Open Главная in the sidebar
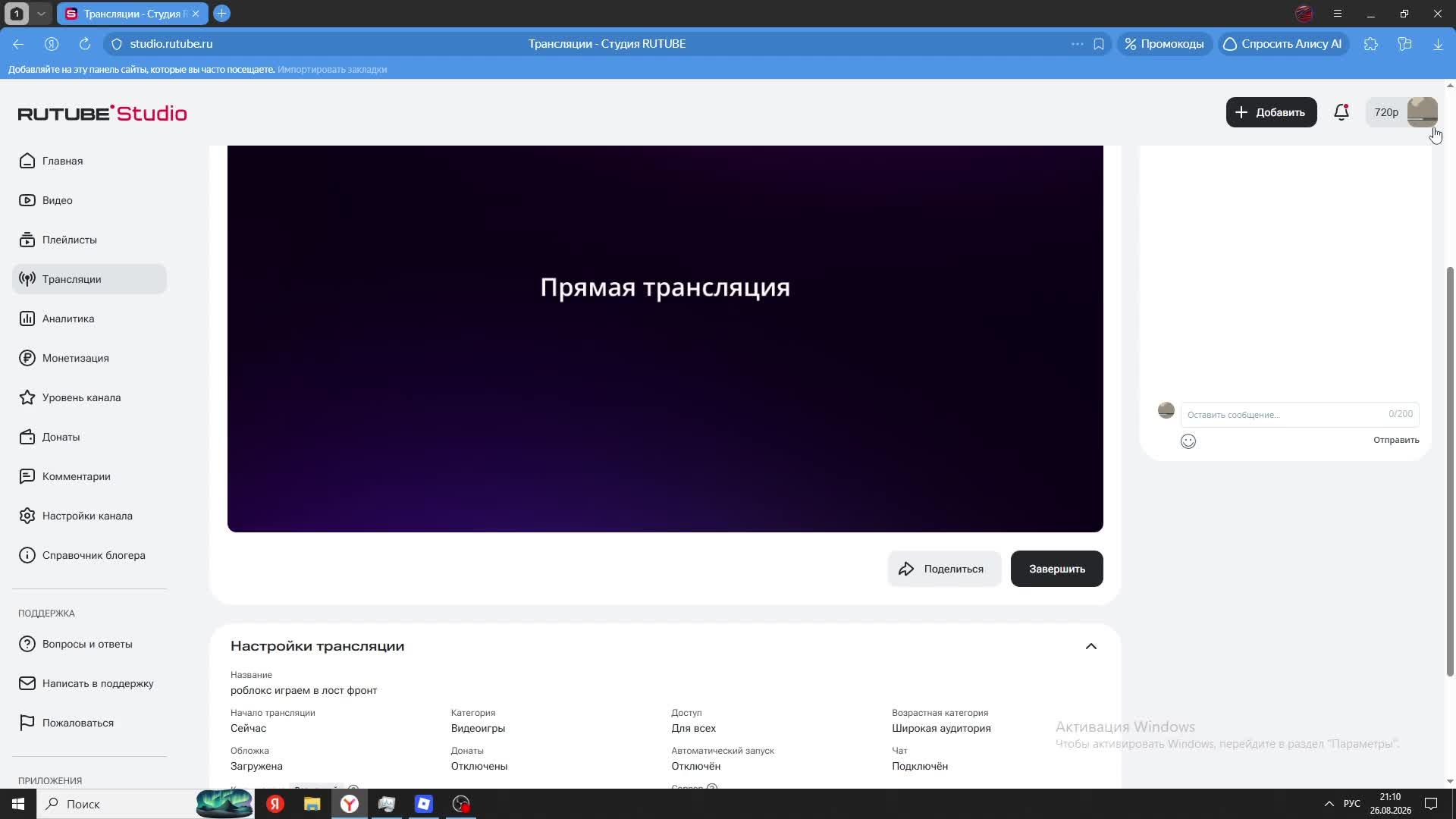1456x819 pixels. [89, 161]
